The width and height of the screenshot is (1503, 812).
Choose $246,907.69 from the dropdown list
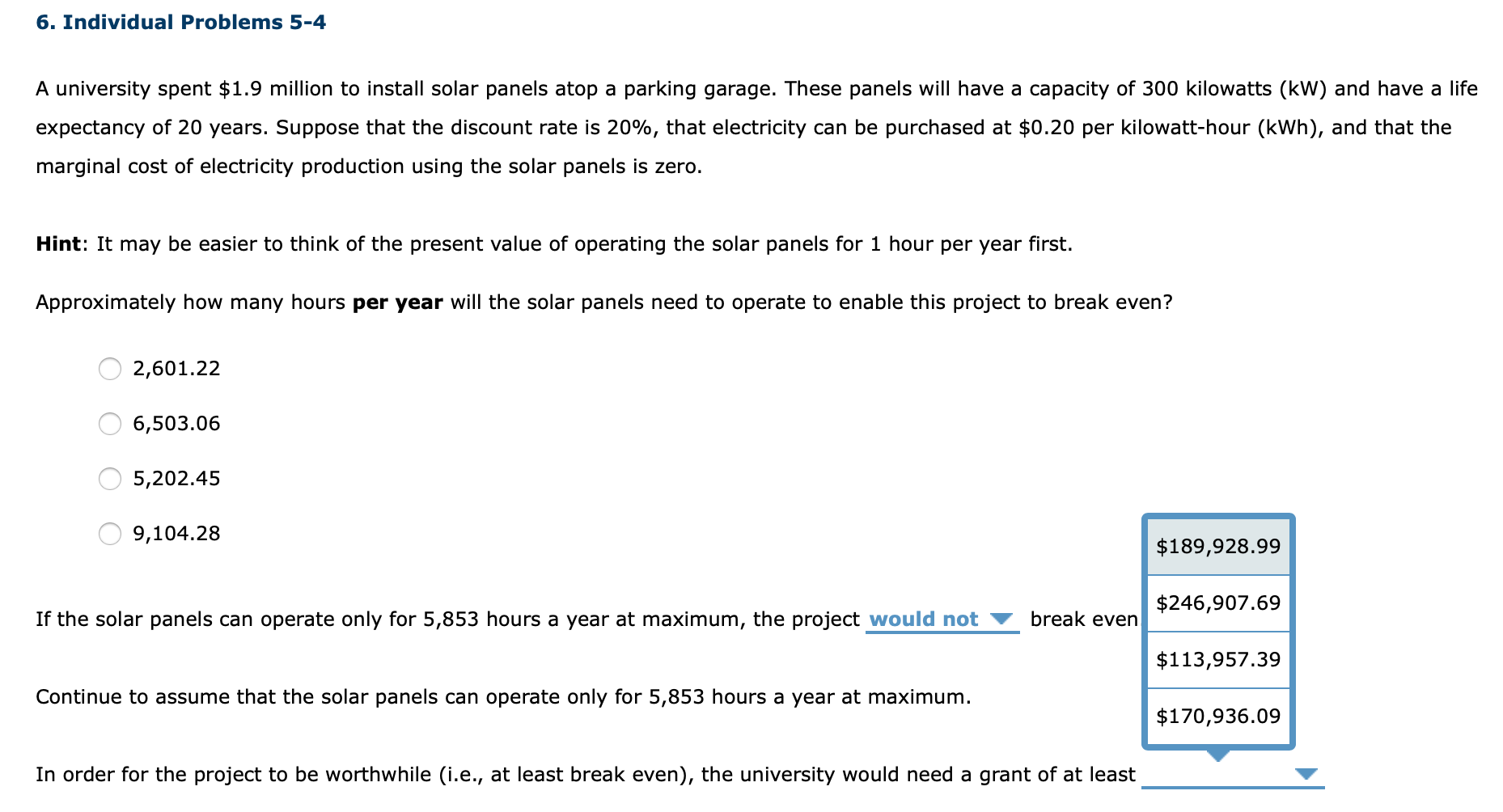click(1217, 603)
